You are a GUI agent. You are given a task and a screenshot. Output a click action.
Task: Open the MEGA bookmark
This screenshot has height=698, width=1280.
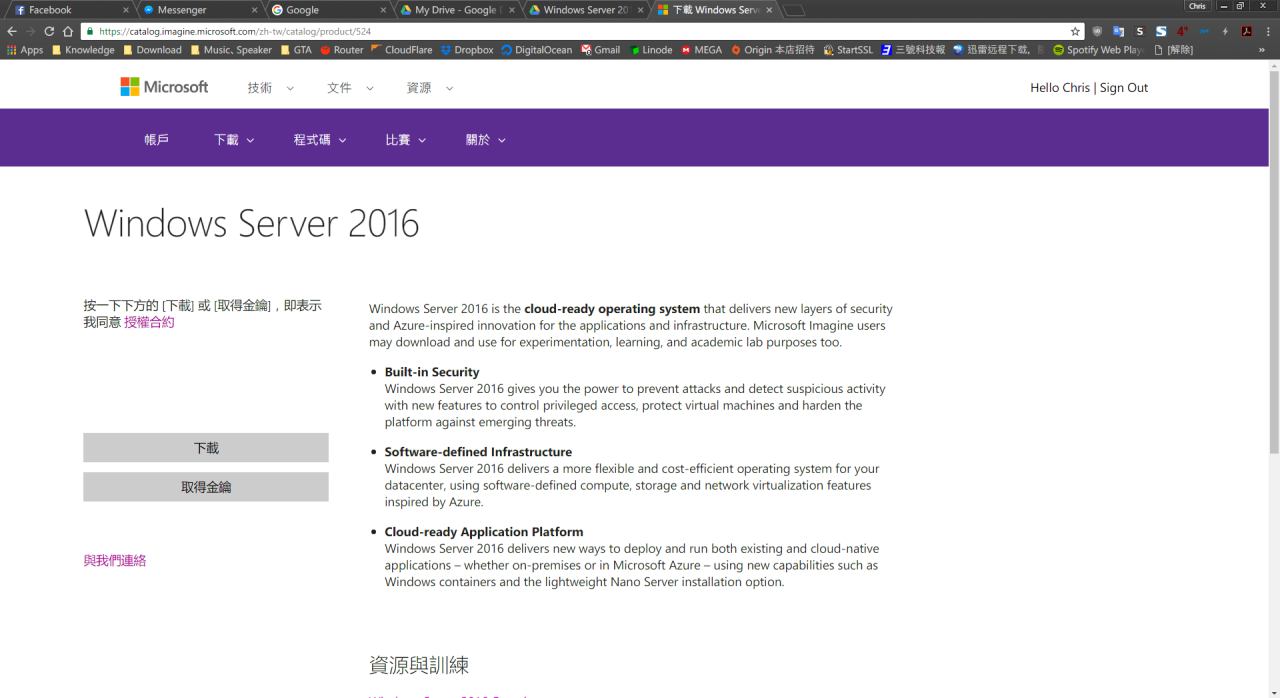point(701,50)
